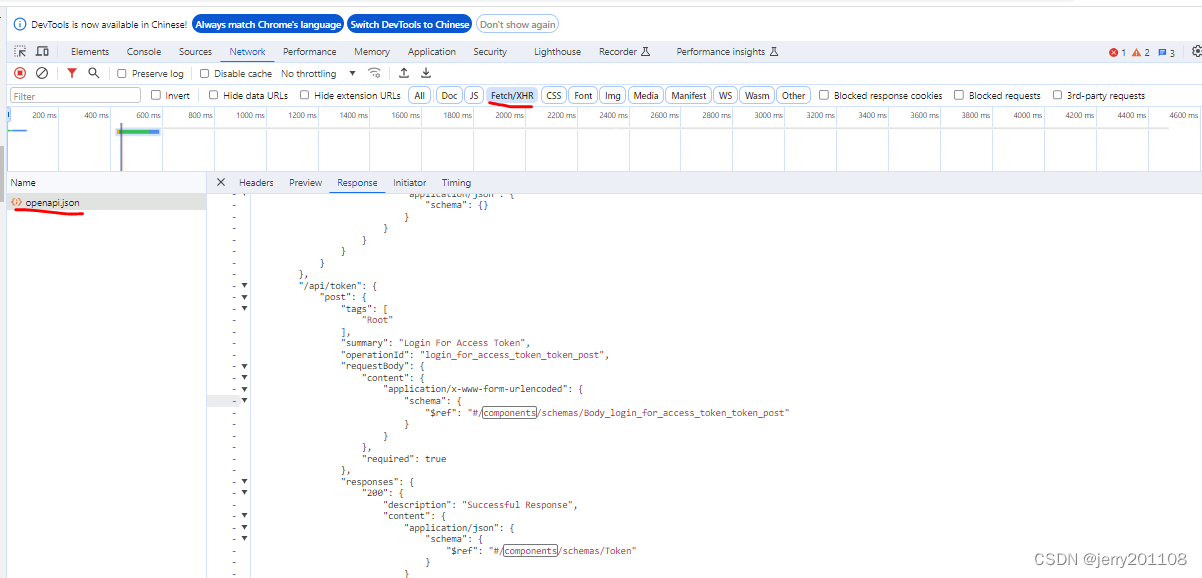Collapse the responses node in the JSON viewer
Image resolution: width=1202 pixels, height=578 pixels.
[x=245, y=481]
